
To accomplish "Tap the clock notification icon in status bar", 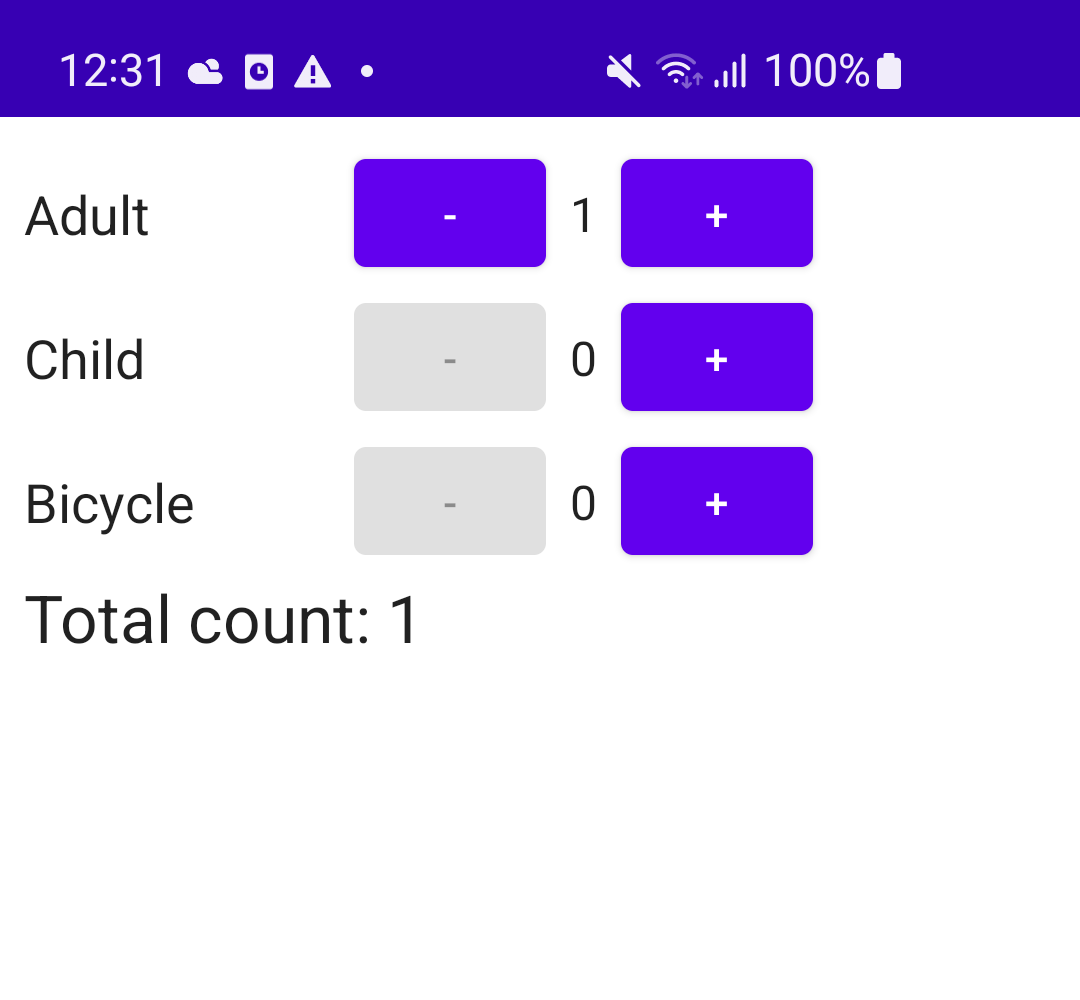I will [x=259, y=72].
